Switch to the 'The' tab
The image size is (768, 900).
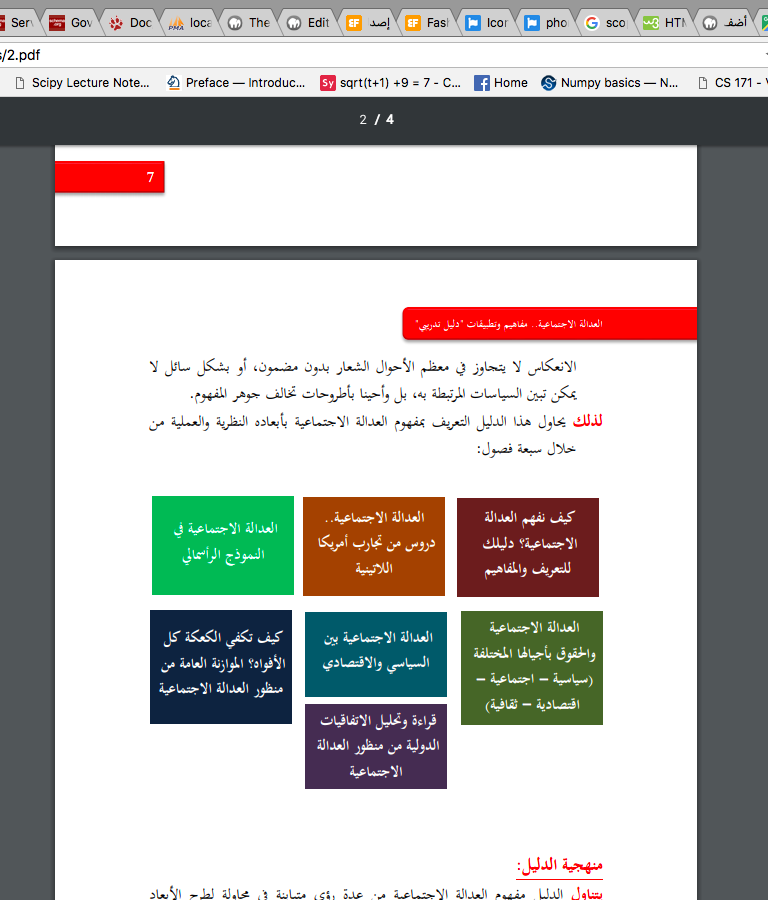coord(251,22)
